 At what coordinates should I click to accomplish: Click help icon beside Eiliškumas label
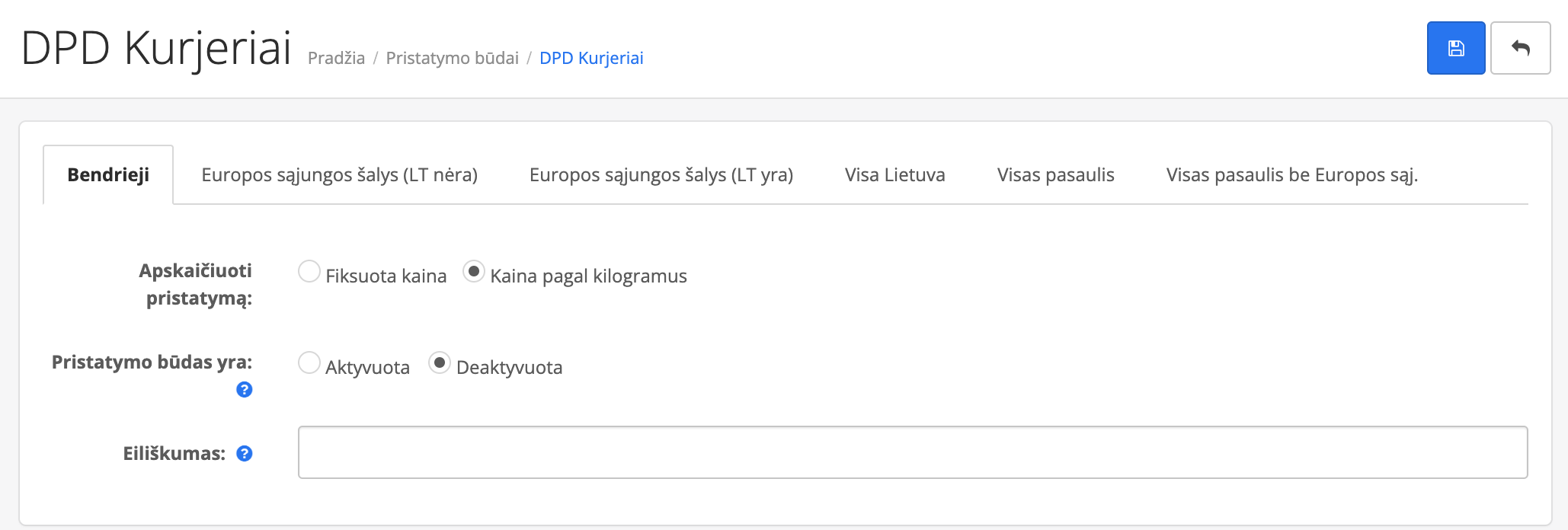[x=244, y=454]
